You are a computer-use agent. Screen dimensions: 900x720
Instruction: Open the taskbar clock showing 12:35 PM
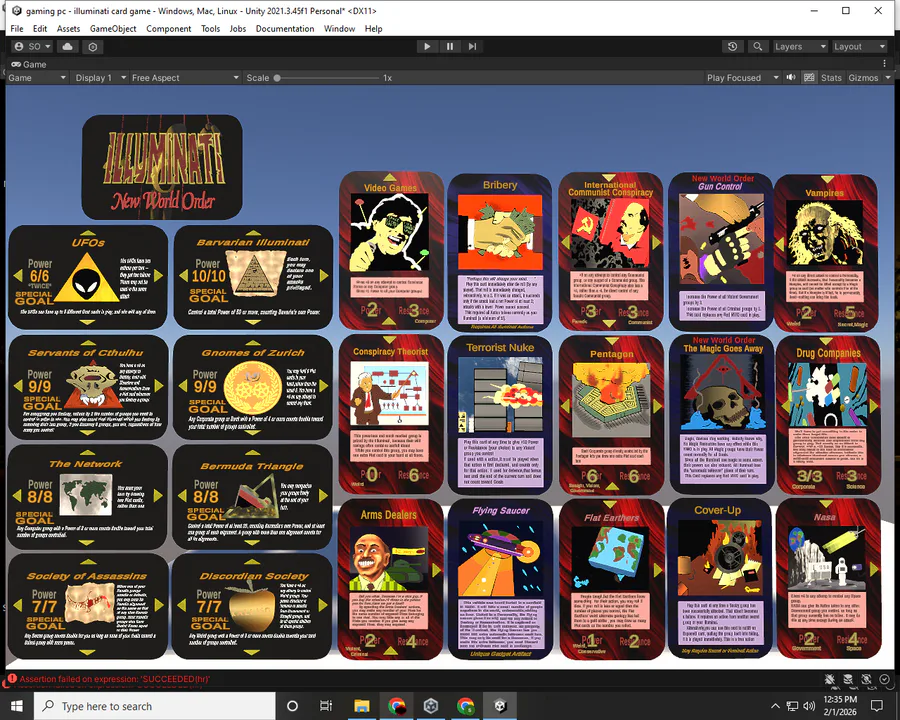[840, 706]
